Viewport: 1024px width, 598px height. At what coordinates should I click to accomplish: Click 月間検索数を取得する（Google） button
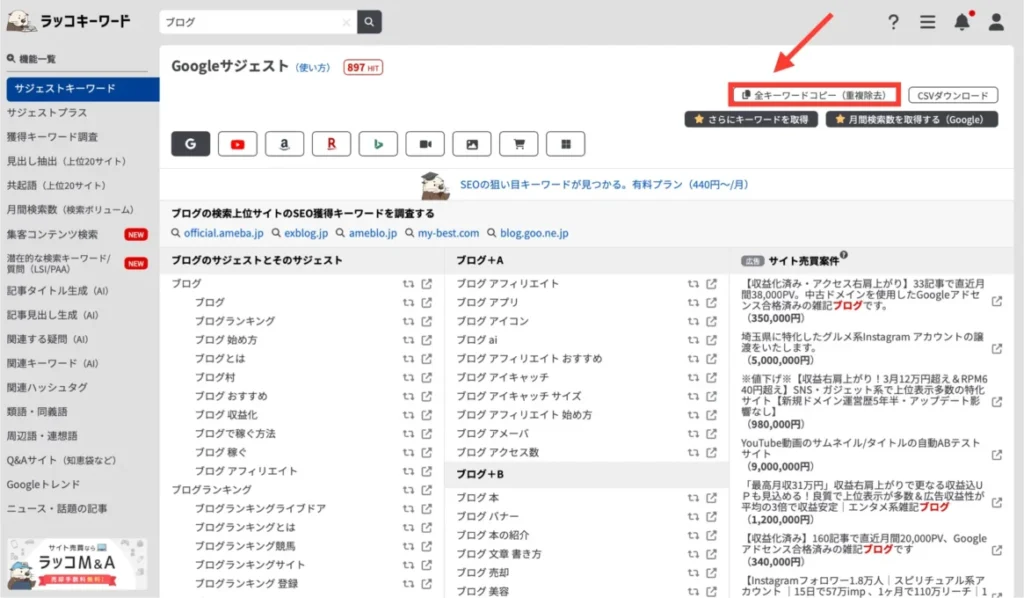pos(912,119)
